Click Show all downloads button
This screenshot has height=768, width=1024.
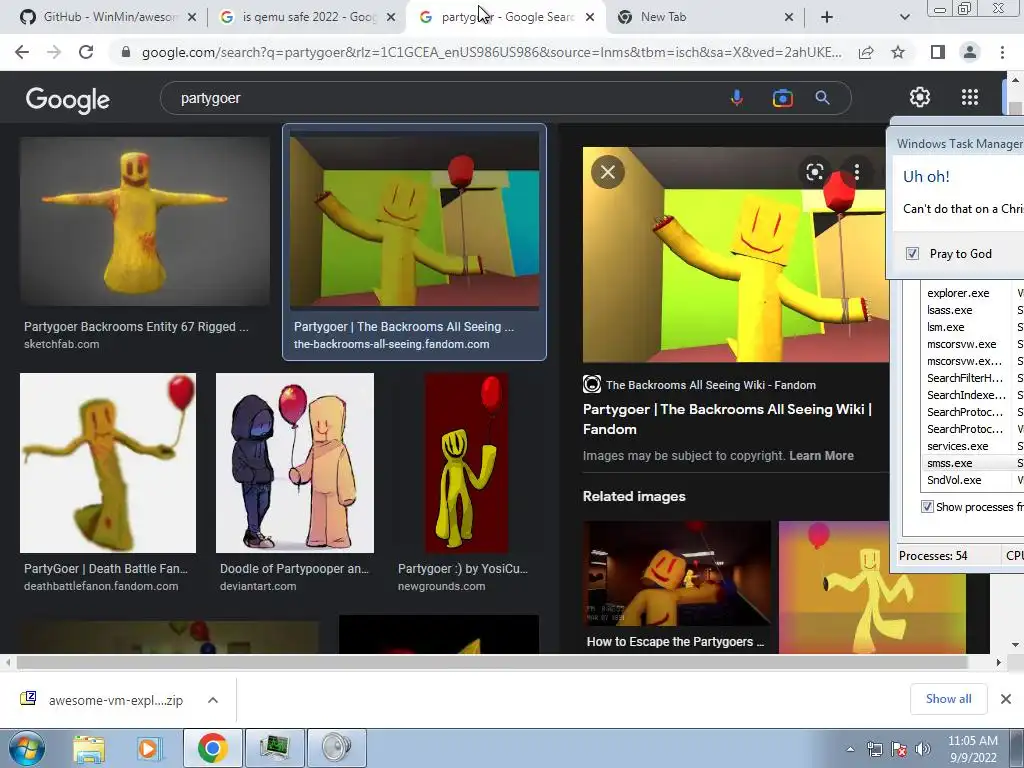tap(948, 699)
